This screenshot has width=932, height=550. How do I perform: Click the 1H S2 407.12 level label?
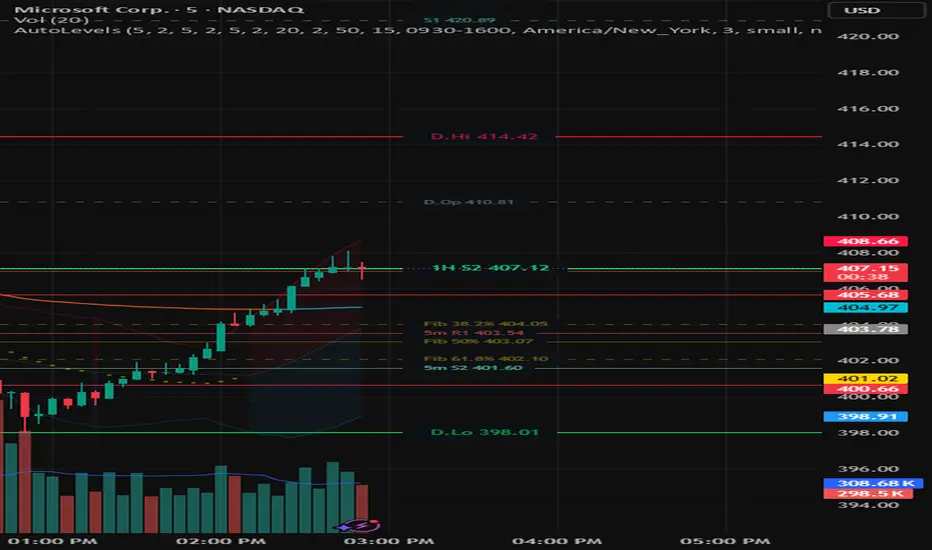coord(490,268)
